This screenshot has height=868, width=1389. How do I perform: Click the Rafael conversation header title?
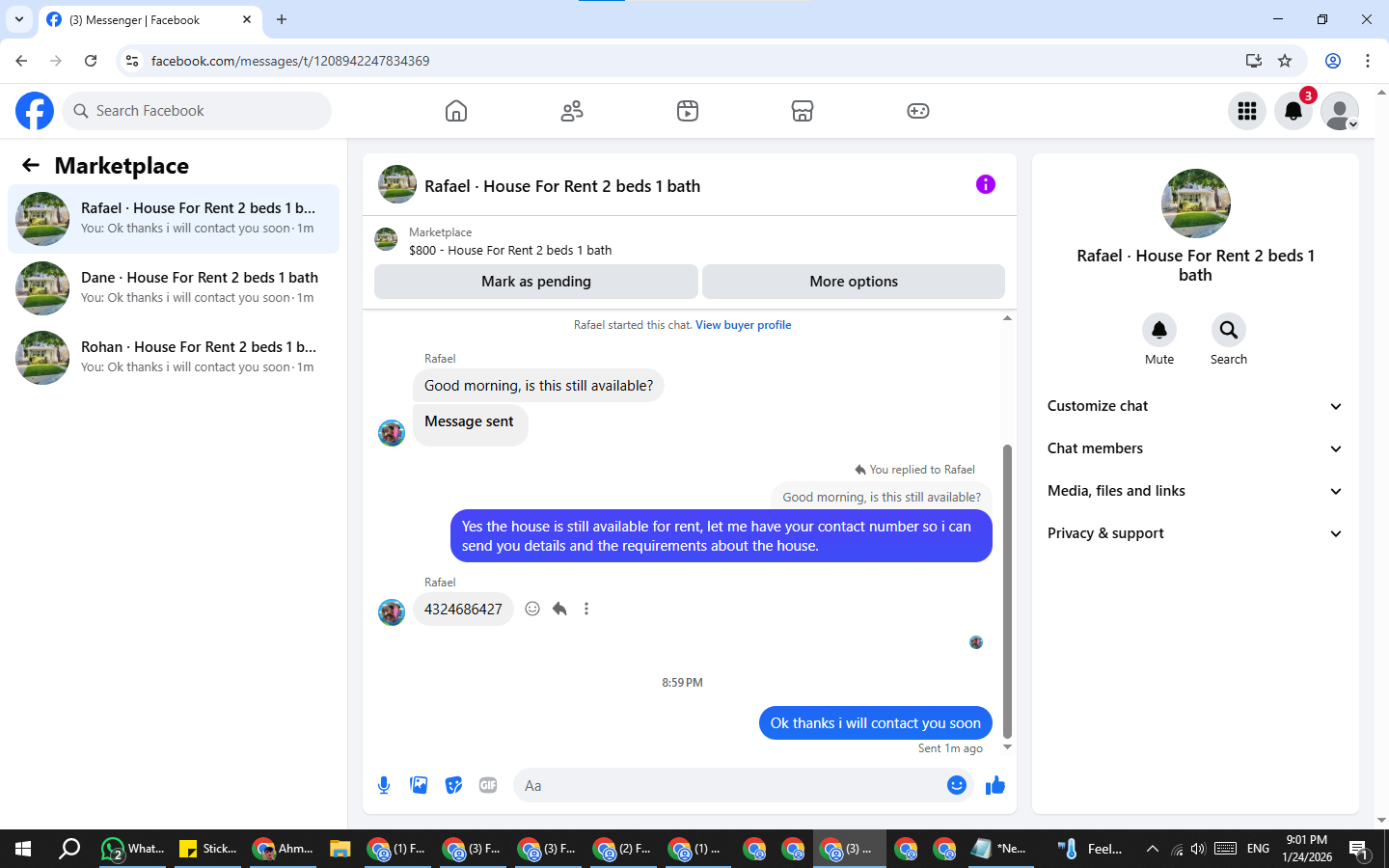562,186
